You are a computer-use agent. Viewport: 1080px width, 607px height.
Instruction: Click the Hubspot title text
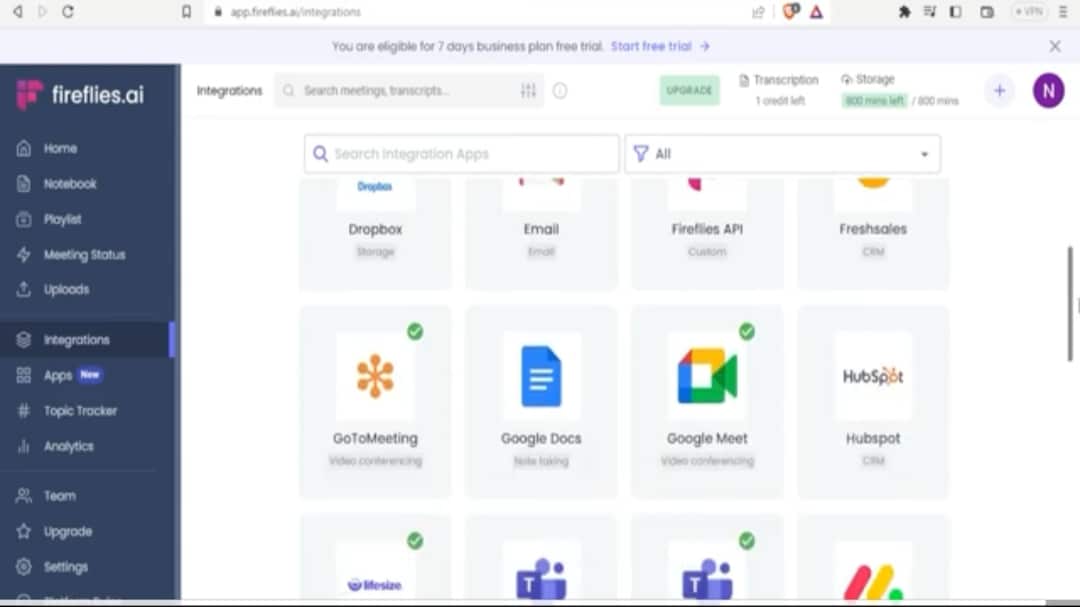pos(873,438)
